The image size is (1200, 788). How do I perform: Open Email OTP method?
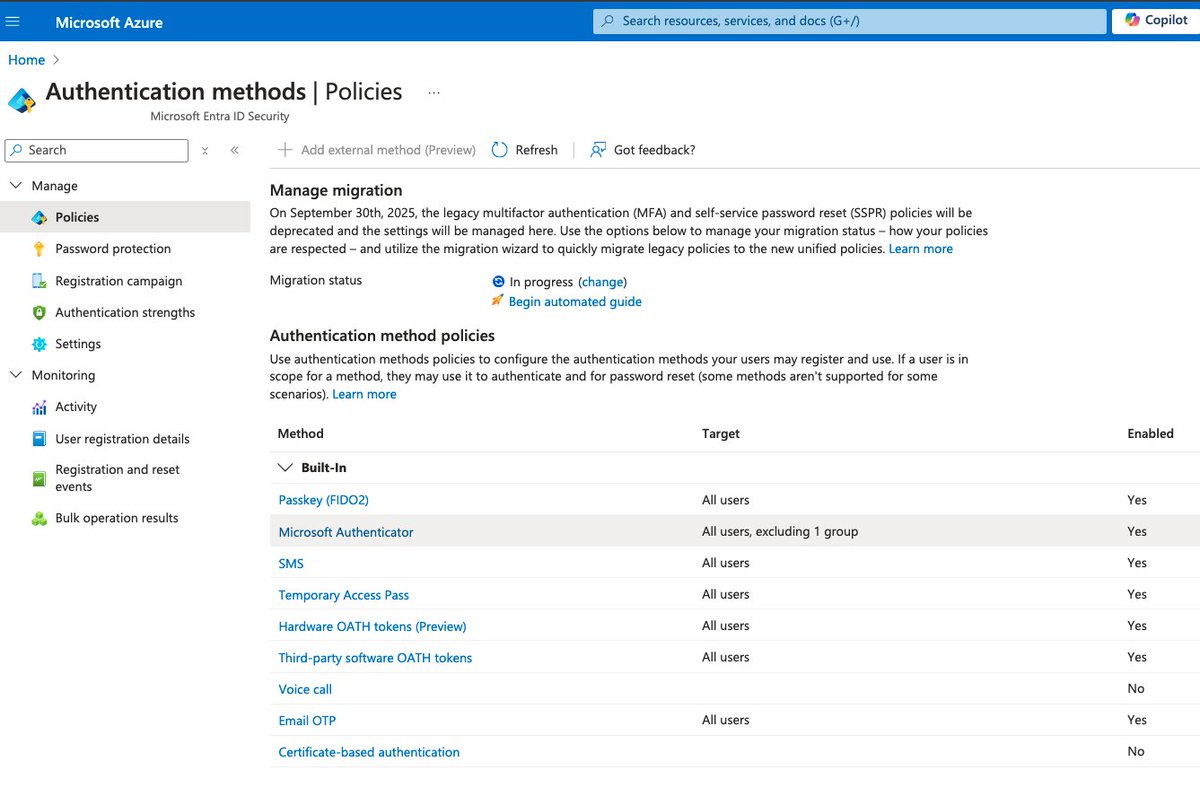[307, 720]
